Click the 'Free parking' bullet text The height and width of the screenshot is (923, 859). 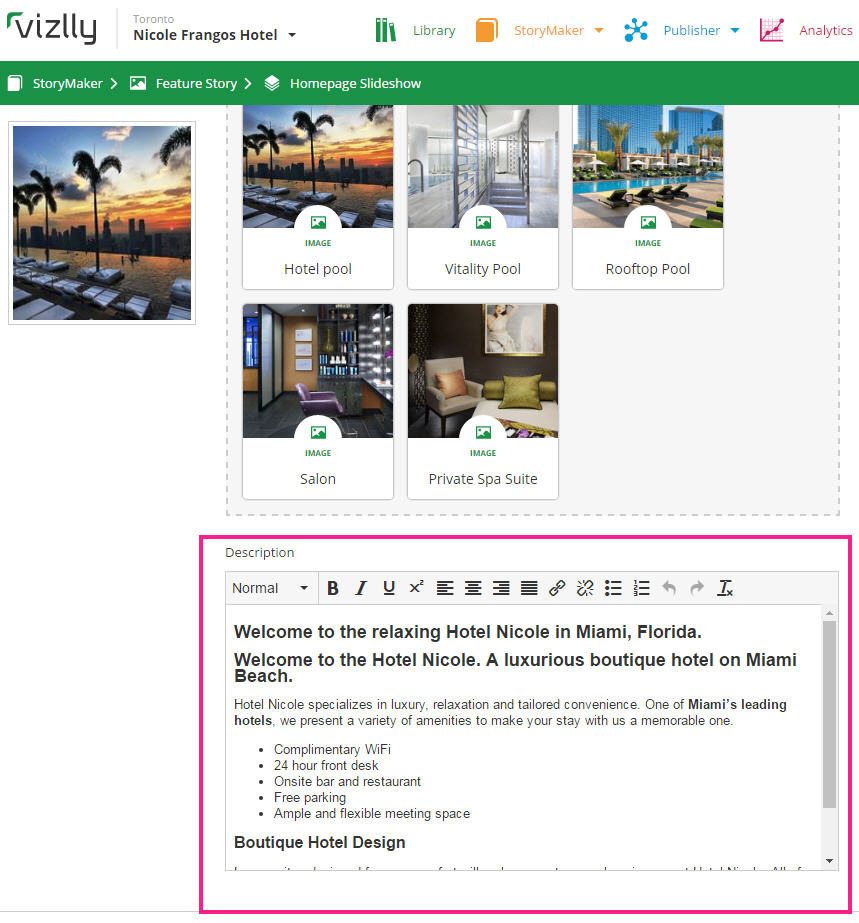pos(310,798)
